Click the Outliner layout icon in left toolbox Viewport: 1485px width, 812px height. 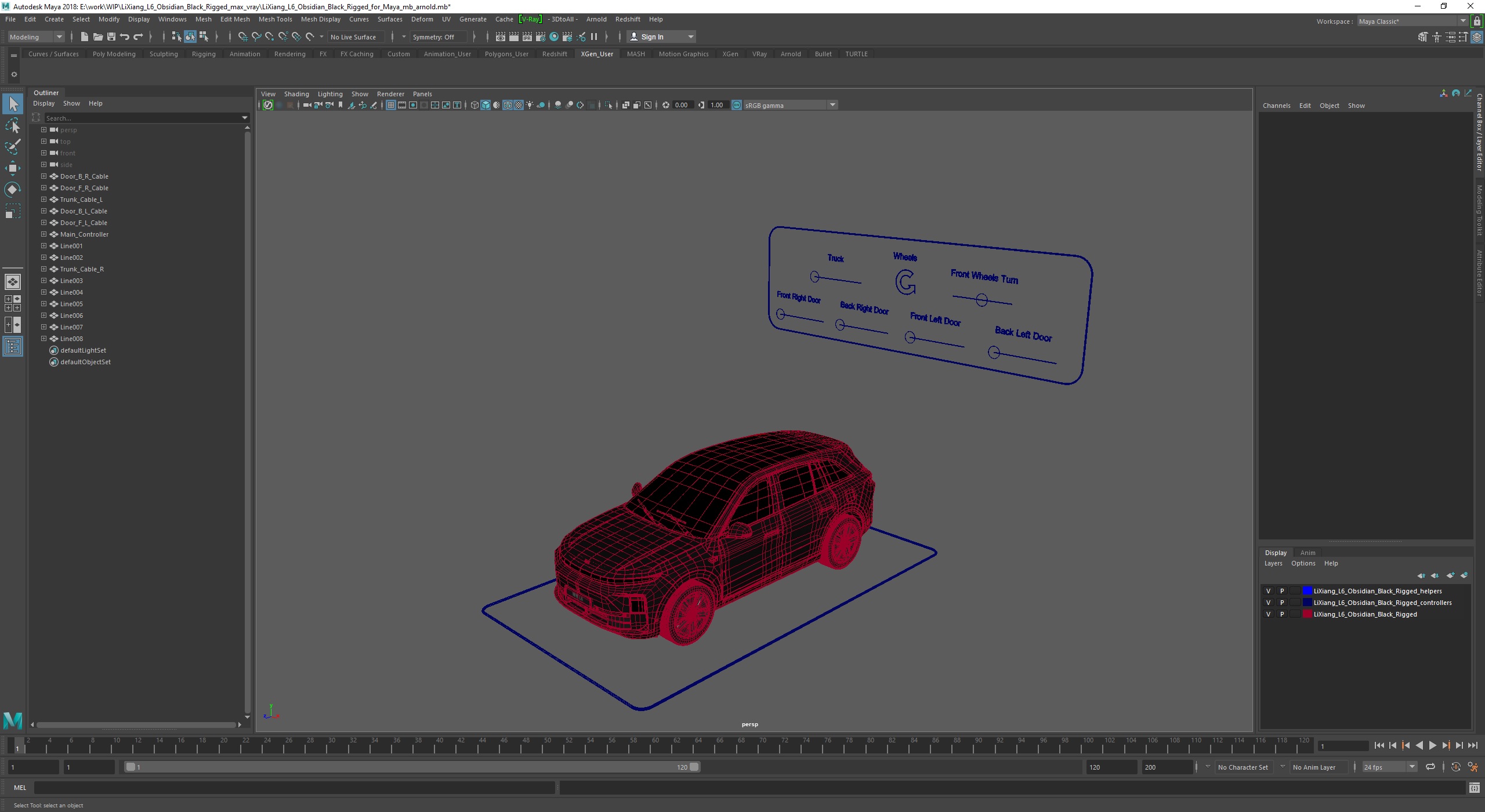click(x=13, y=346)
